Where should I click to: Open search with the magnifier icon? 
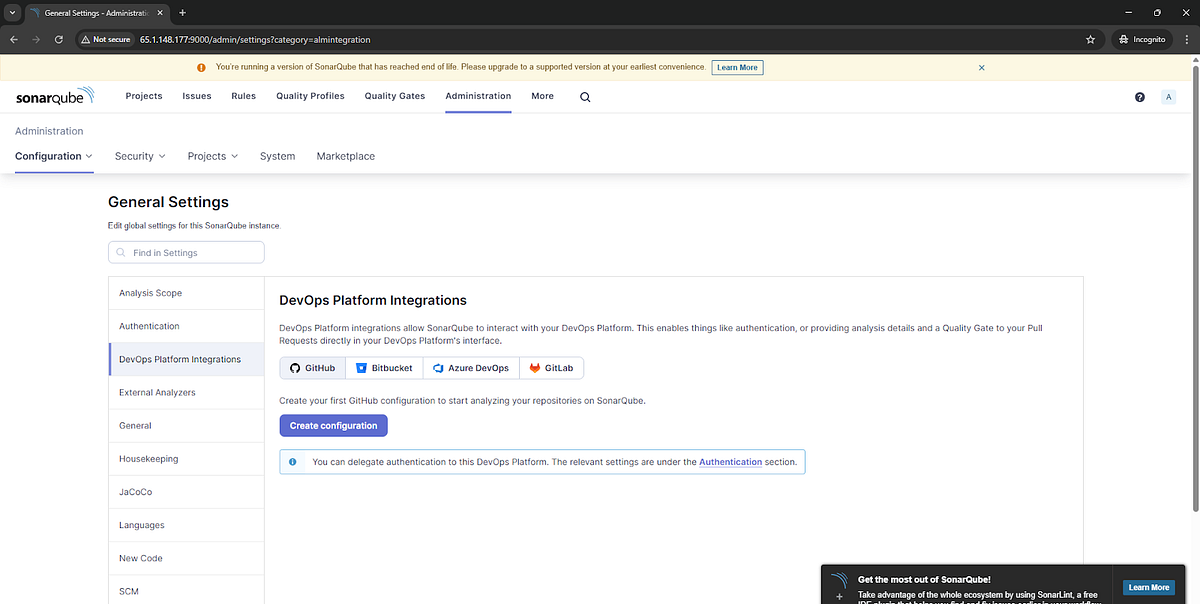(x=584, y=96)
